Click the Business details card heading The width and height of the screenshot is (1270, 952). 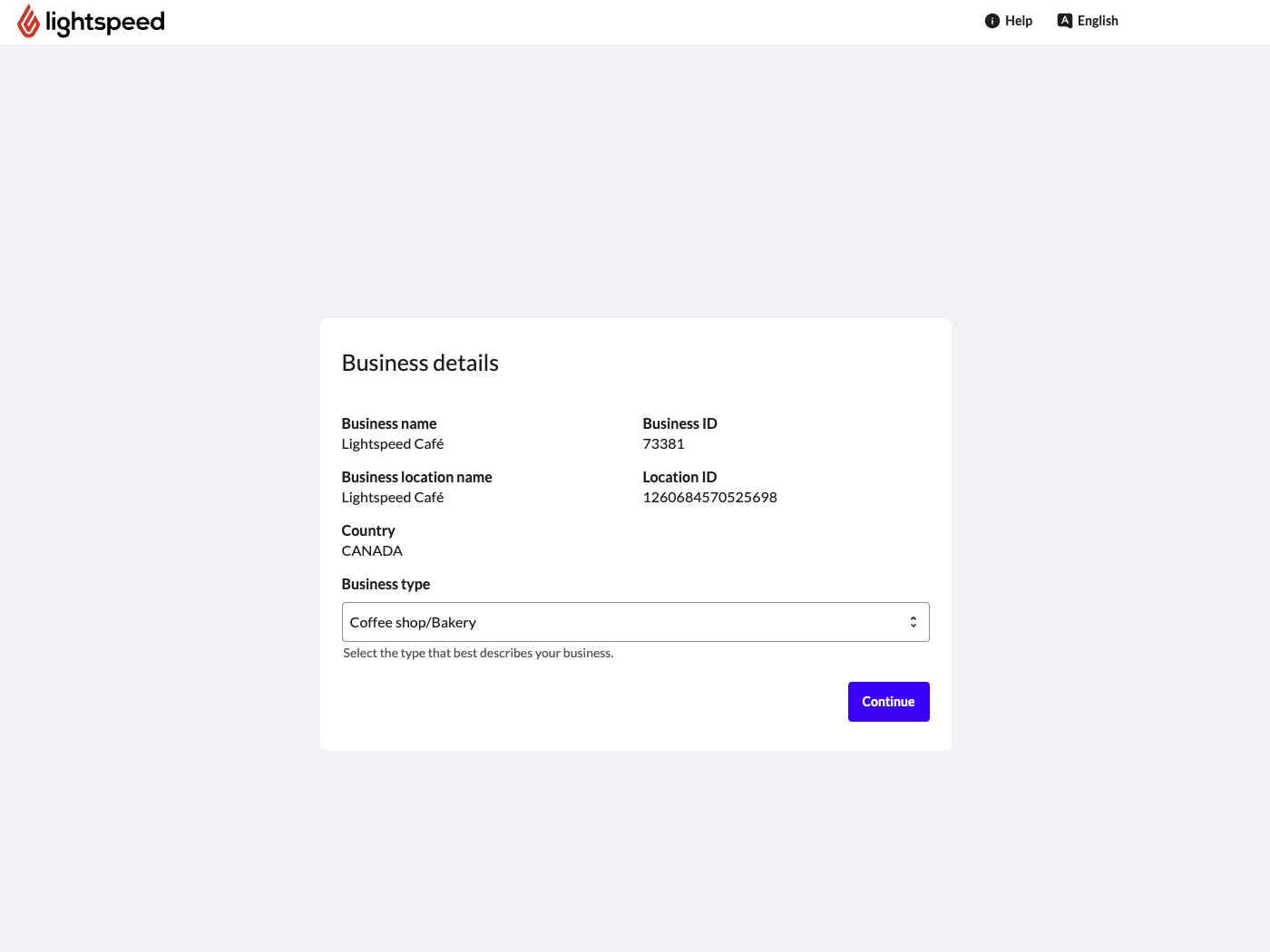point(419,362)
